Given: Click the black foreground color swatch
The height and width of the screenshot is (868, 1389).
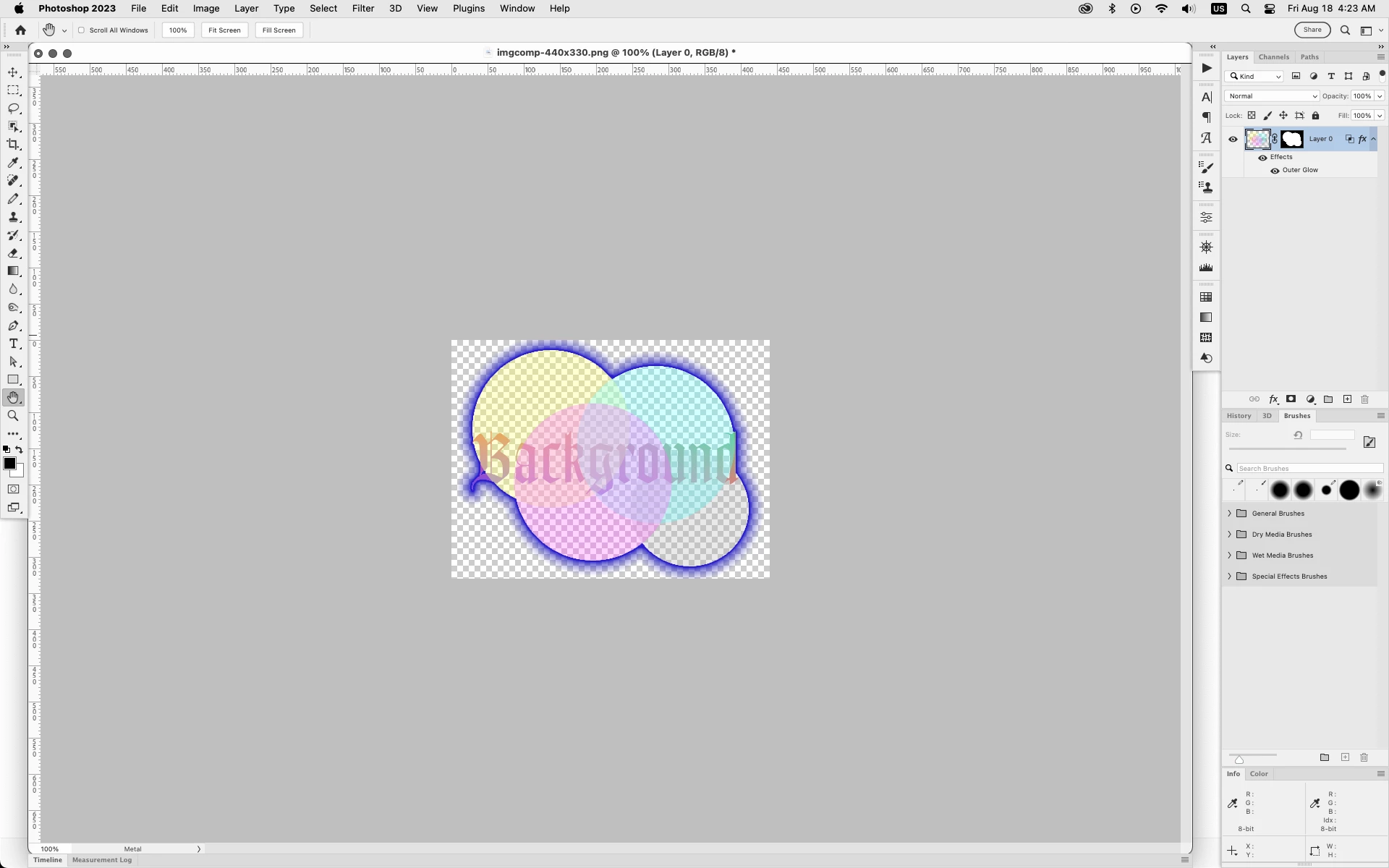Looking at the screenshot, I should 9,464.
